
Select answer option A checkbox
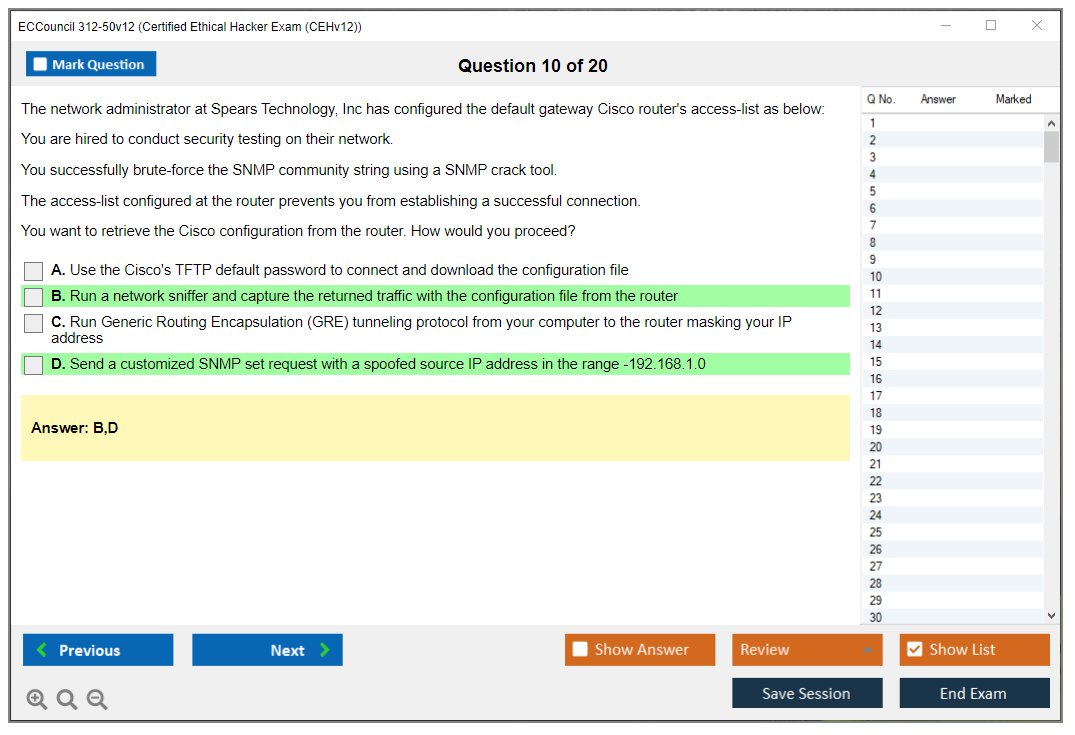[x=34, y=271]
